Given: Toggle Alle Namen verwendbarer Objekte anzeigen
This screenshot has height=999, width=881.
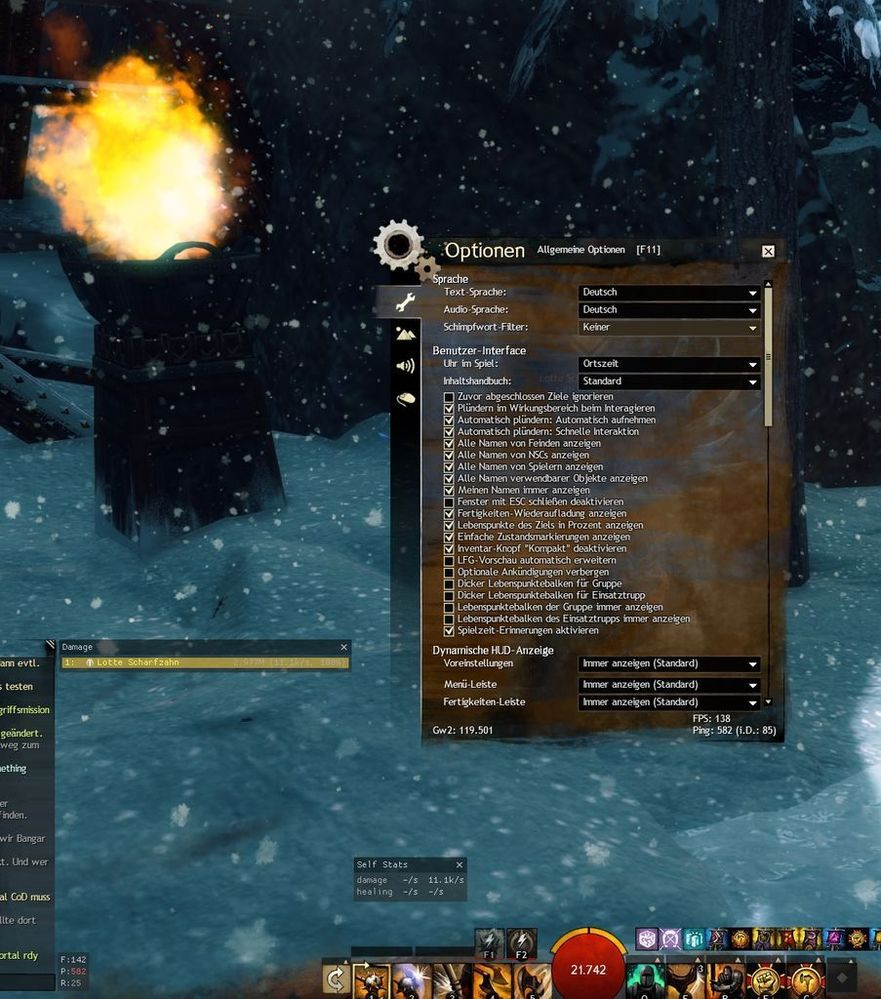Looking at the screenshot, I should point(449,478).
